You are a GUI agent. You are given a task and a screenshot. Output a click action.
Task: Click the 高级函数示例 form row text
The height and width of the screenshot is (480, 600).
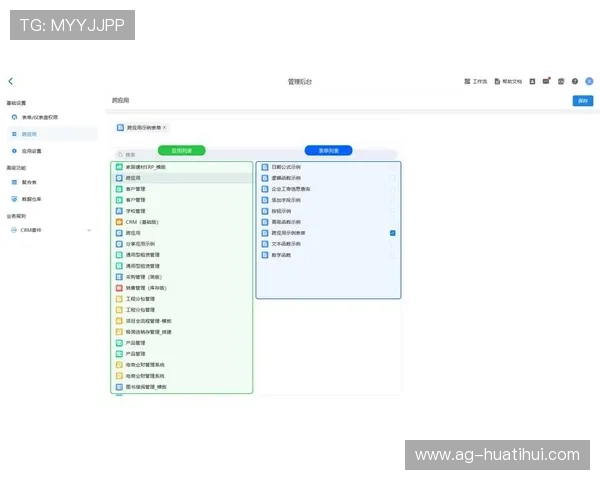(286, 222)
